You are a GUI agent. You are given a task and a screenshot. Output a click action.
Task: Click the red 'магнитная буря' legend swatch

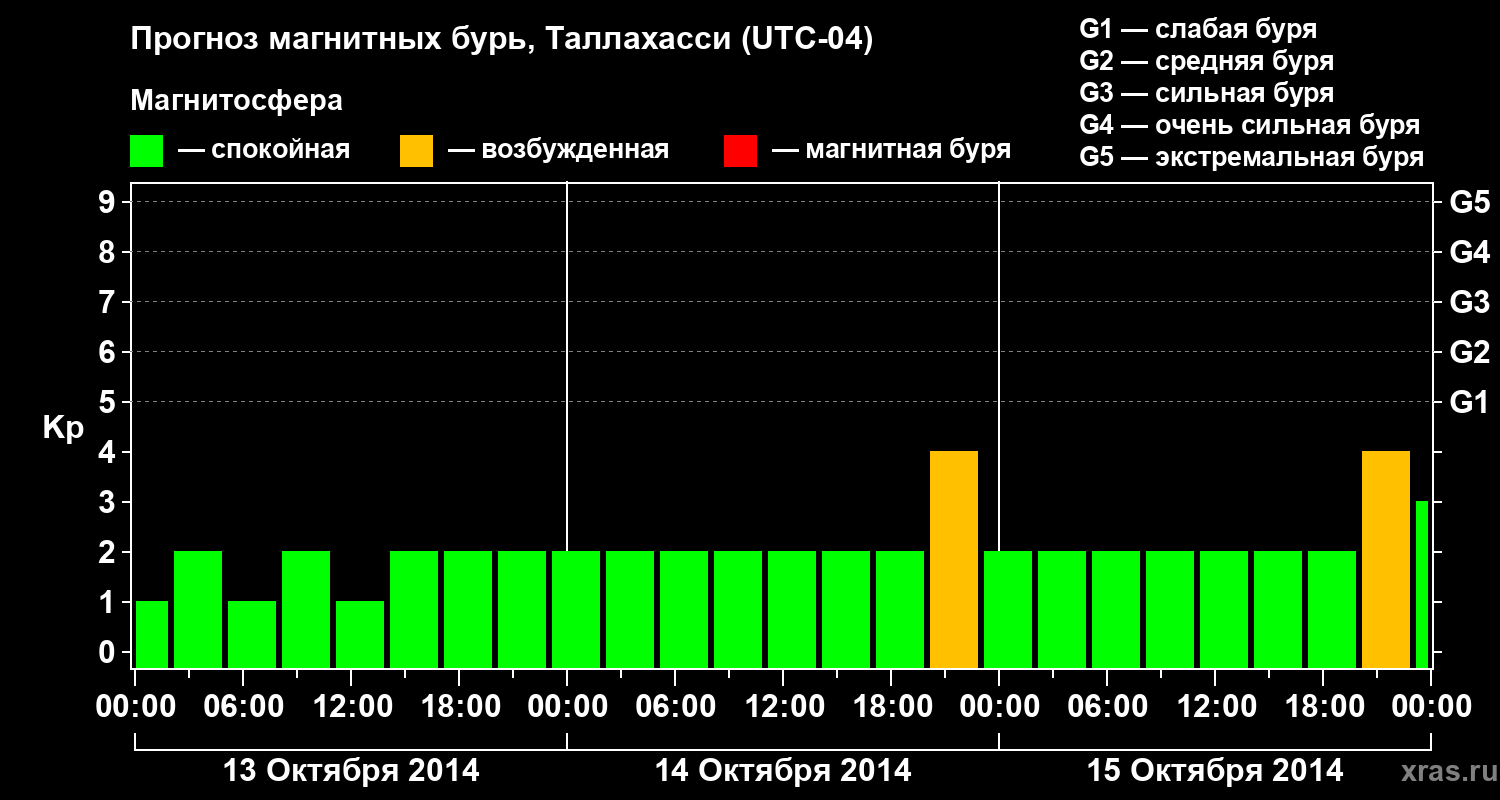pyautogui.click(x=740, y=151)
